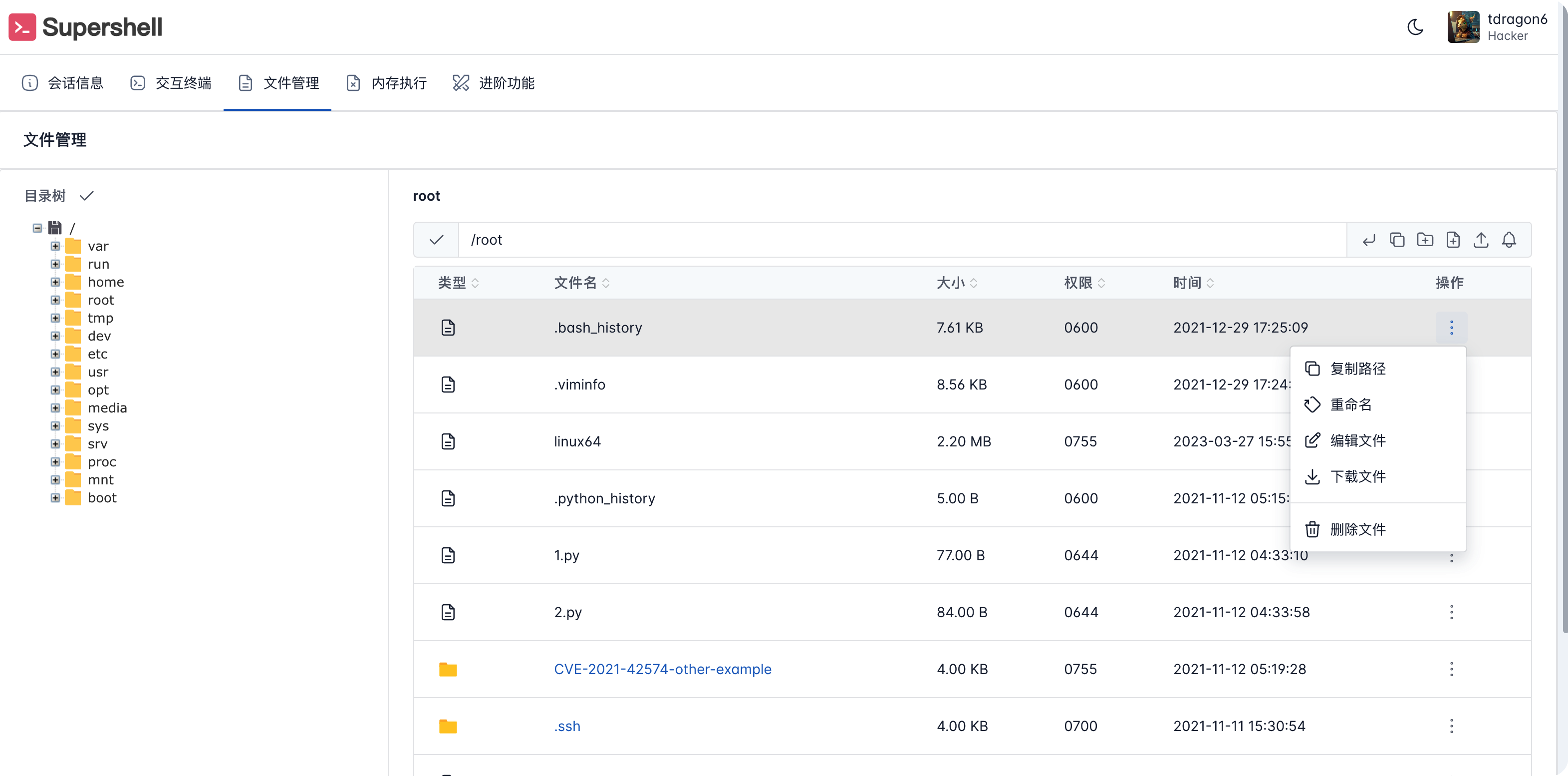The height and width of the screenshot is (776, 1568).
Task: Click the three-dot actions menu for 2.py
Action: coord(1451,612)
